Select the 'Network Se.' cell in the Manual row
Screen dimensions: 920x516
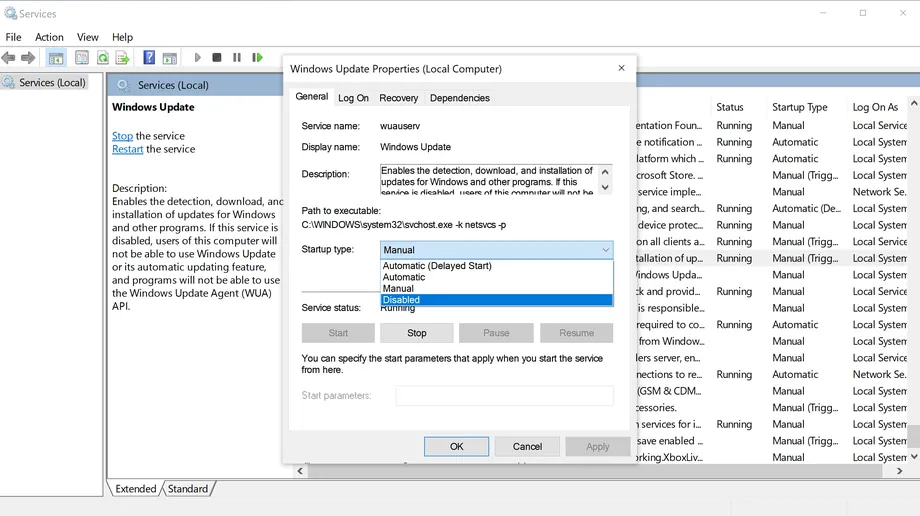(879, 192)
